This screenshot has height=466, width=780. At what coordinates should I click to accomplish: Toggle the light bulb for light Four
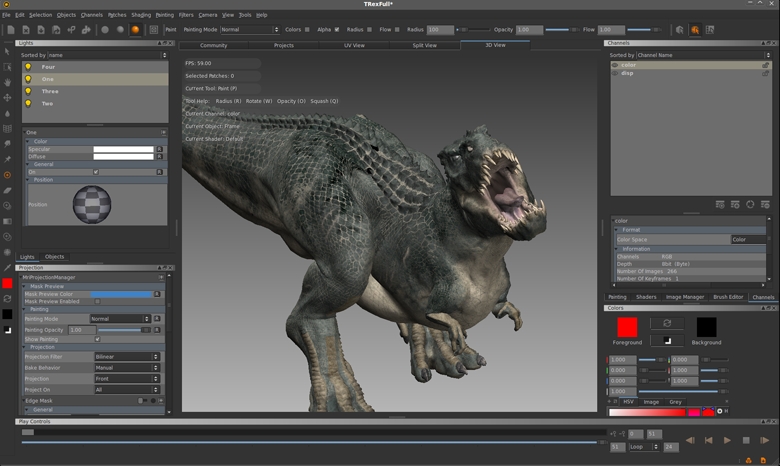[28, 67]
